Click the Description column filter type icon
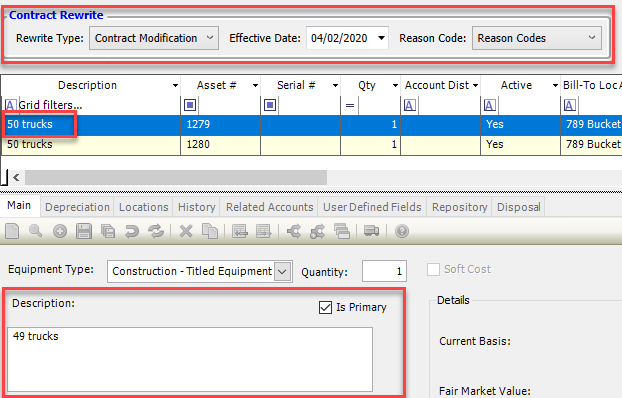622x398 pixels. (10, 105)
